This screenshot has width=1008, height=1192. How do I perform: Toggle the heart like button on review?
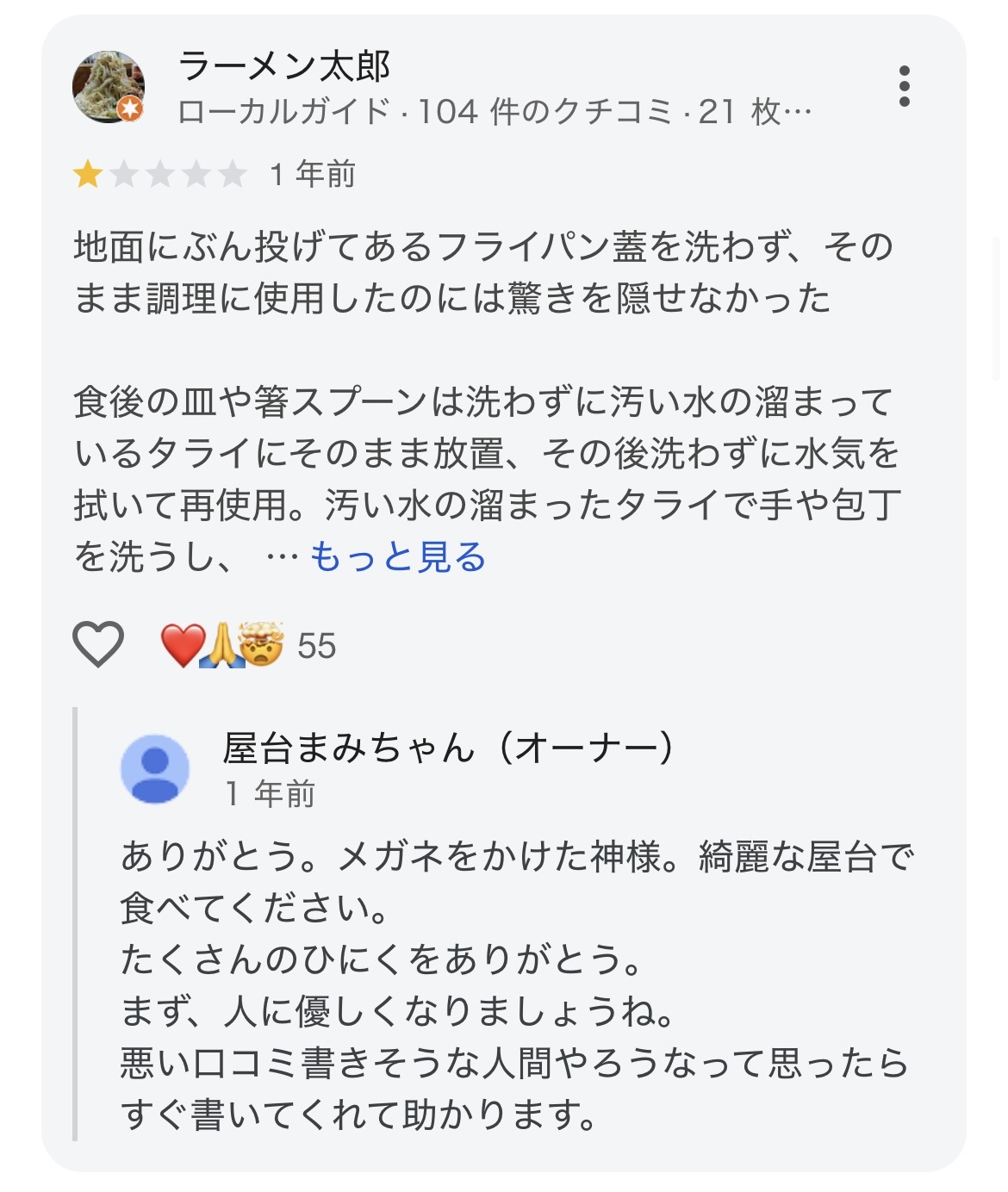click(97, 644)
